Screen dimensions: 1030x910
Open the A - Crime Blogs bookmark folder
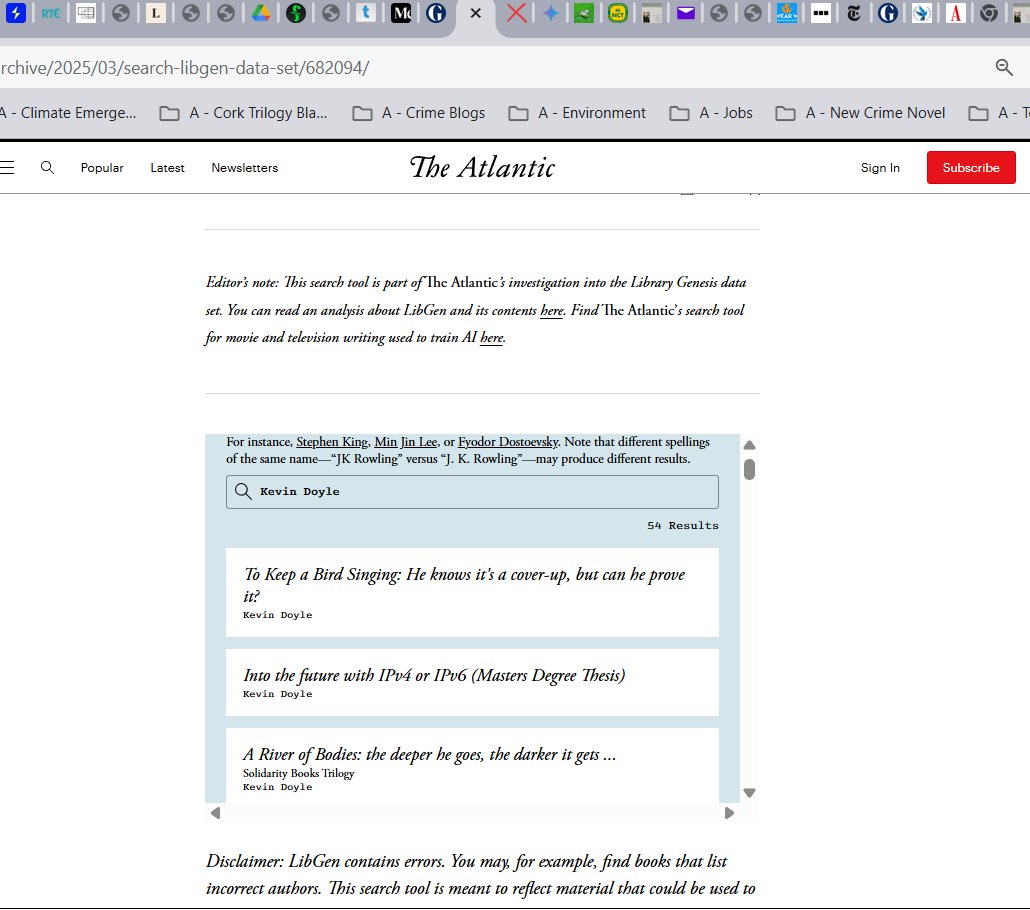pos(419,113)
